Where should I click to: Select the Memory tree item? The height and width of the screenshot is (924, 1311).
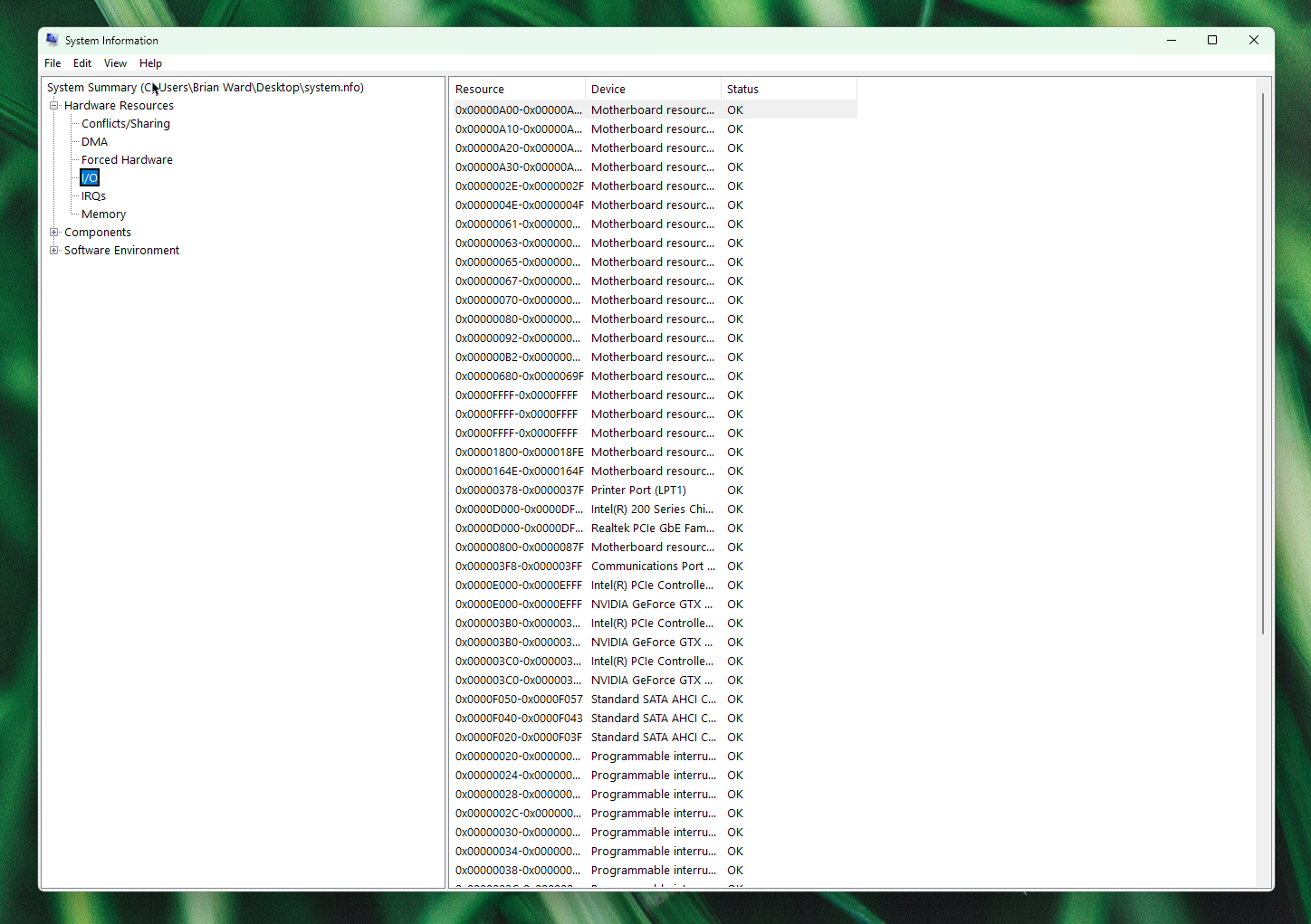tap(103, 214)
